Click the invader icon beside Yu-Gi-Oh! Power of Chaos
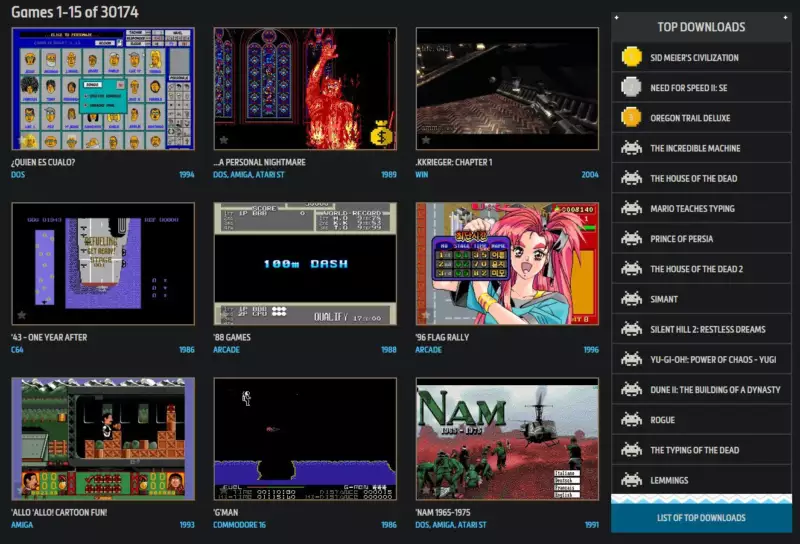 pos(631,359)
